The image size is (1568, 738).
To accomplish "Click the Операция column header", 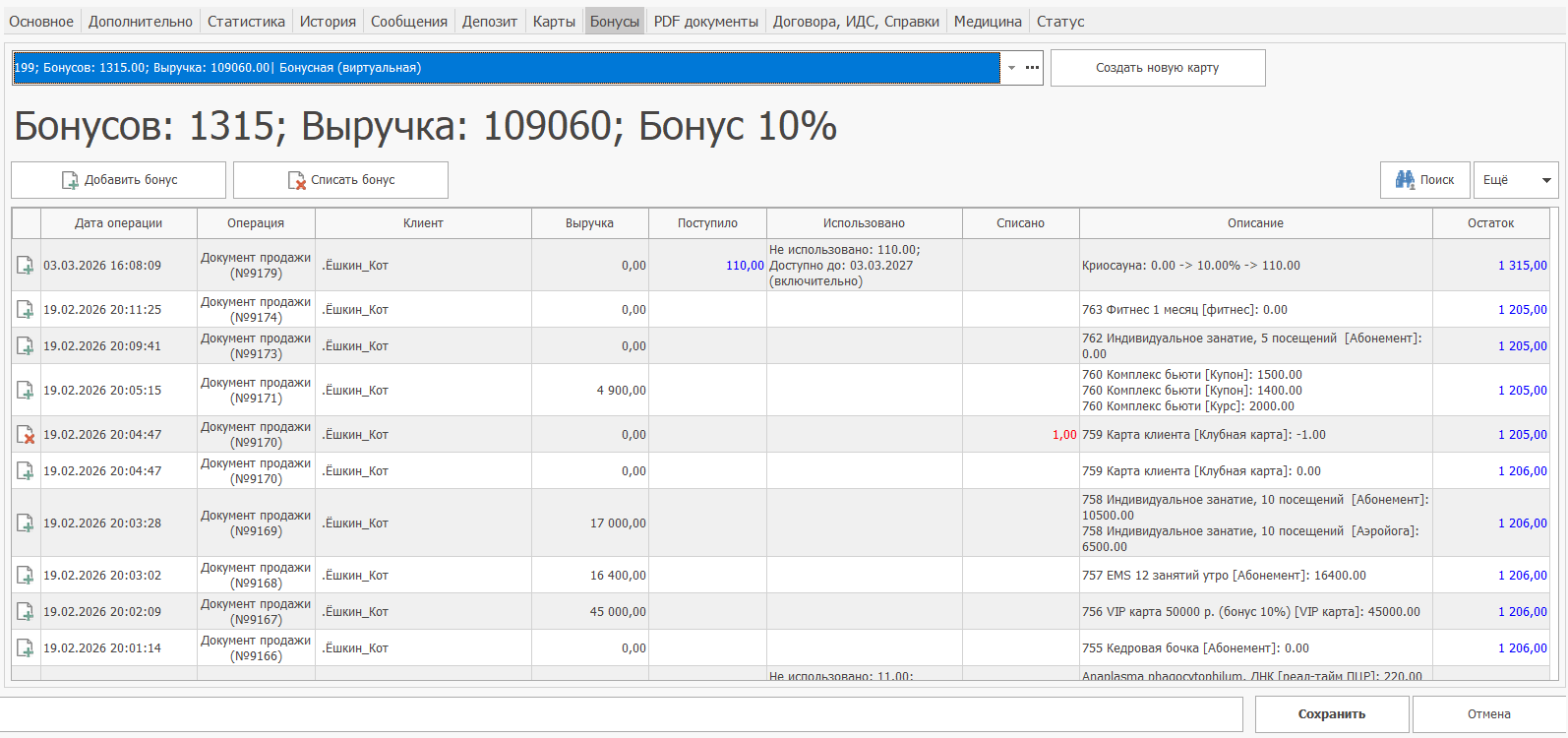I will tap(256, 223).
